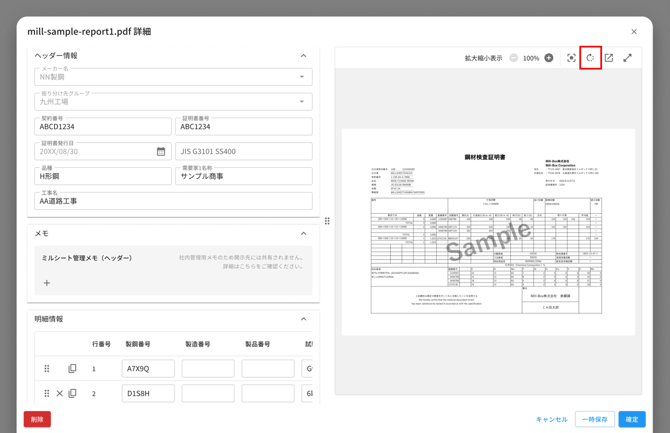The height and width of the screenshot is (433, 670).
Task: Click the 製鋼番号 column header
Action: click(138, 344)
